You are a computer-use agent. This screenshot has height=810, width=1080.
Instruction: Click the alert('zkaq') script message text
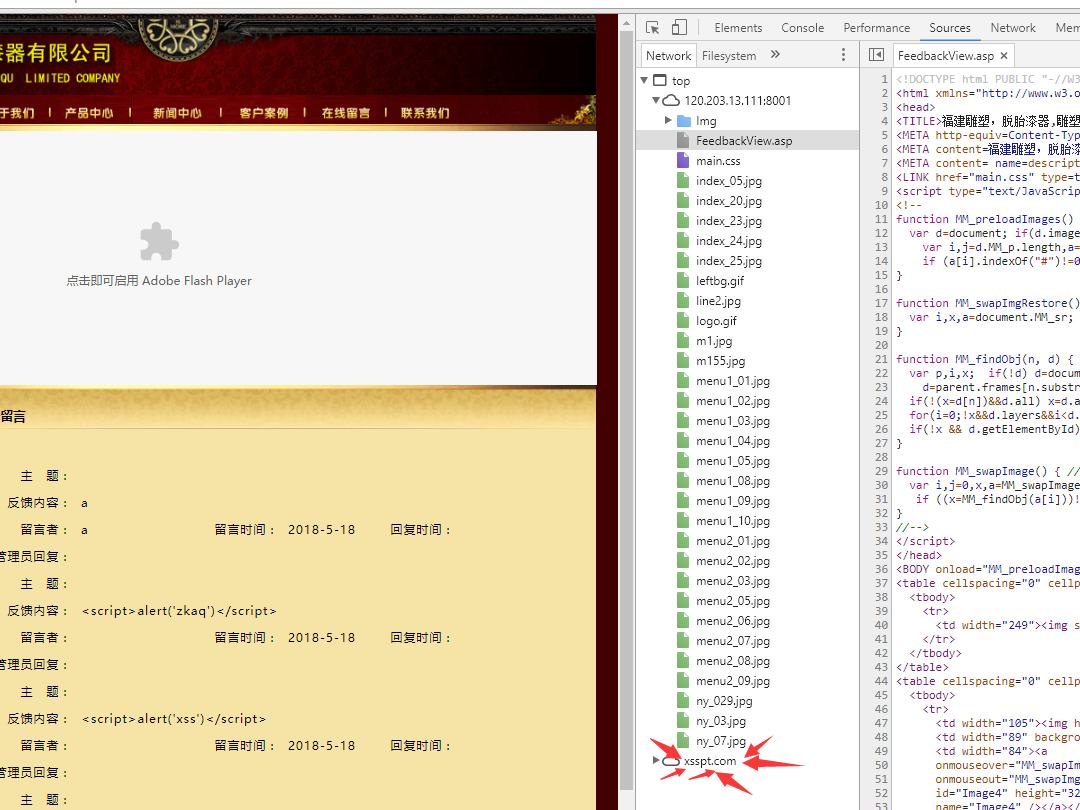pyautogui.click(x=179, y=611)
